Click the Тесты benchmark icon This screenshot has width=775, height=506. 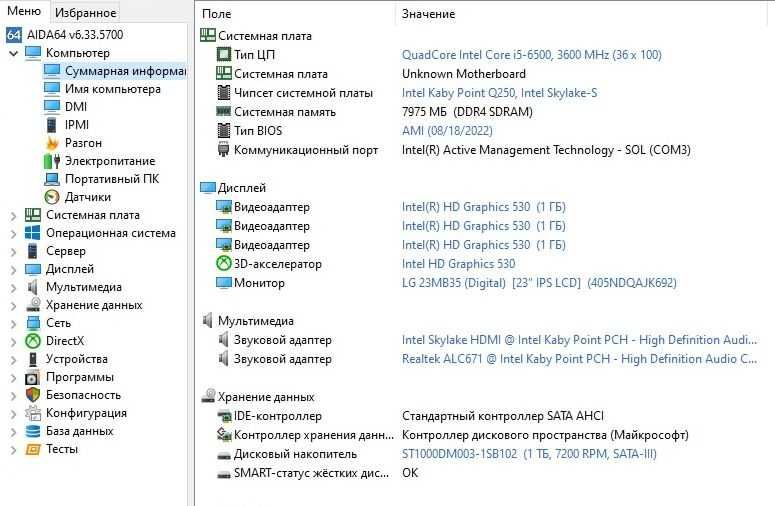(x=33, y=449)
